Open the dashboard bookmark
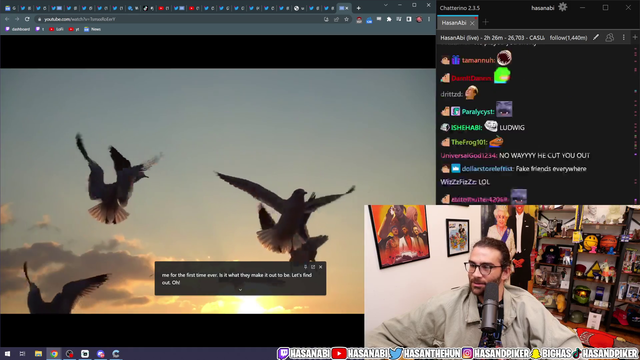 (x=18, y=29)
